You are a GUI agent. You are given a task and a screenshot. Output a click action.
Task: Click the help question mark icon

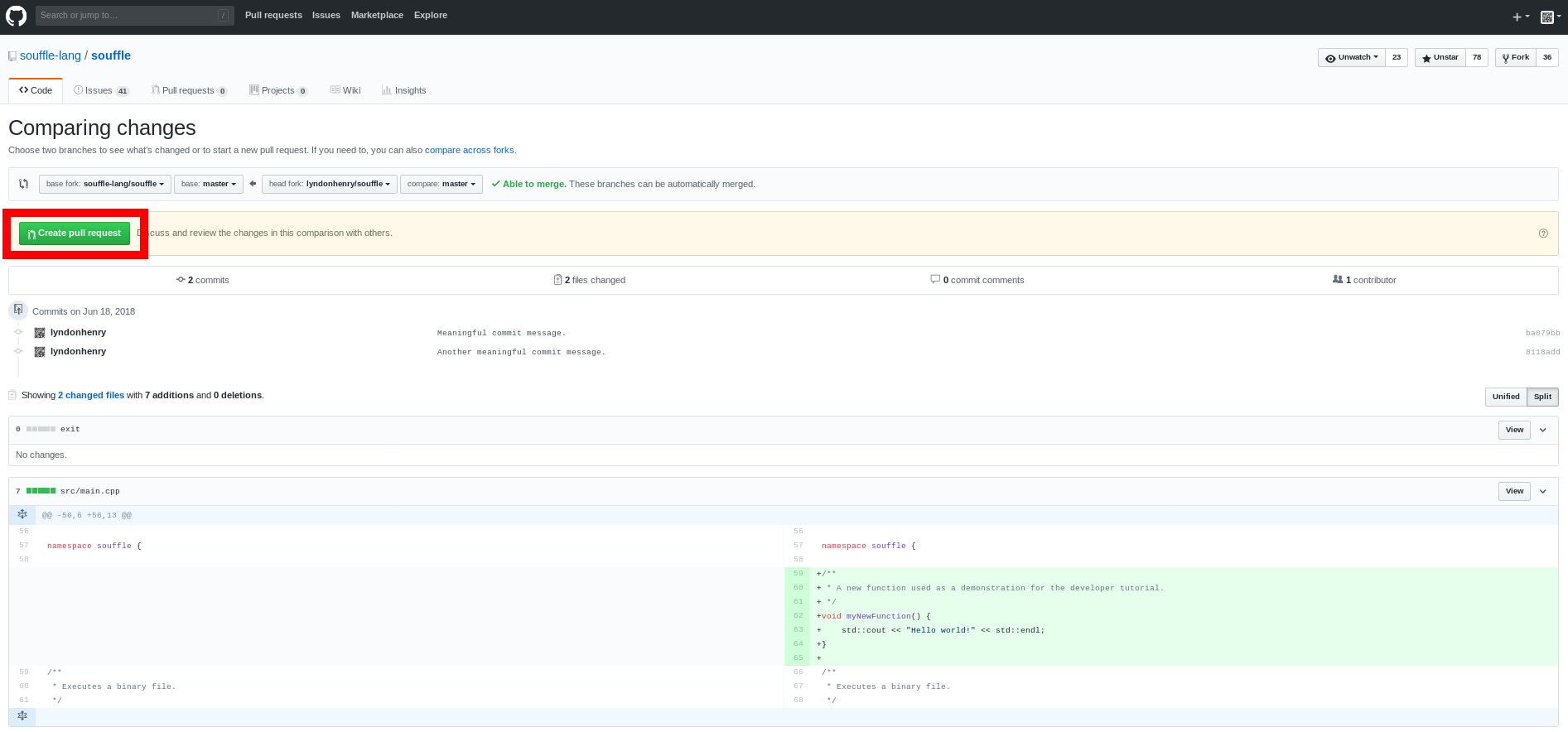(x=1543, y=234)
